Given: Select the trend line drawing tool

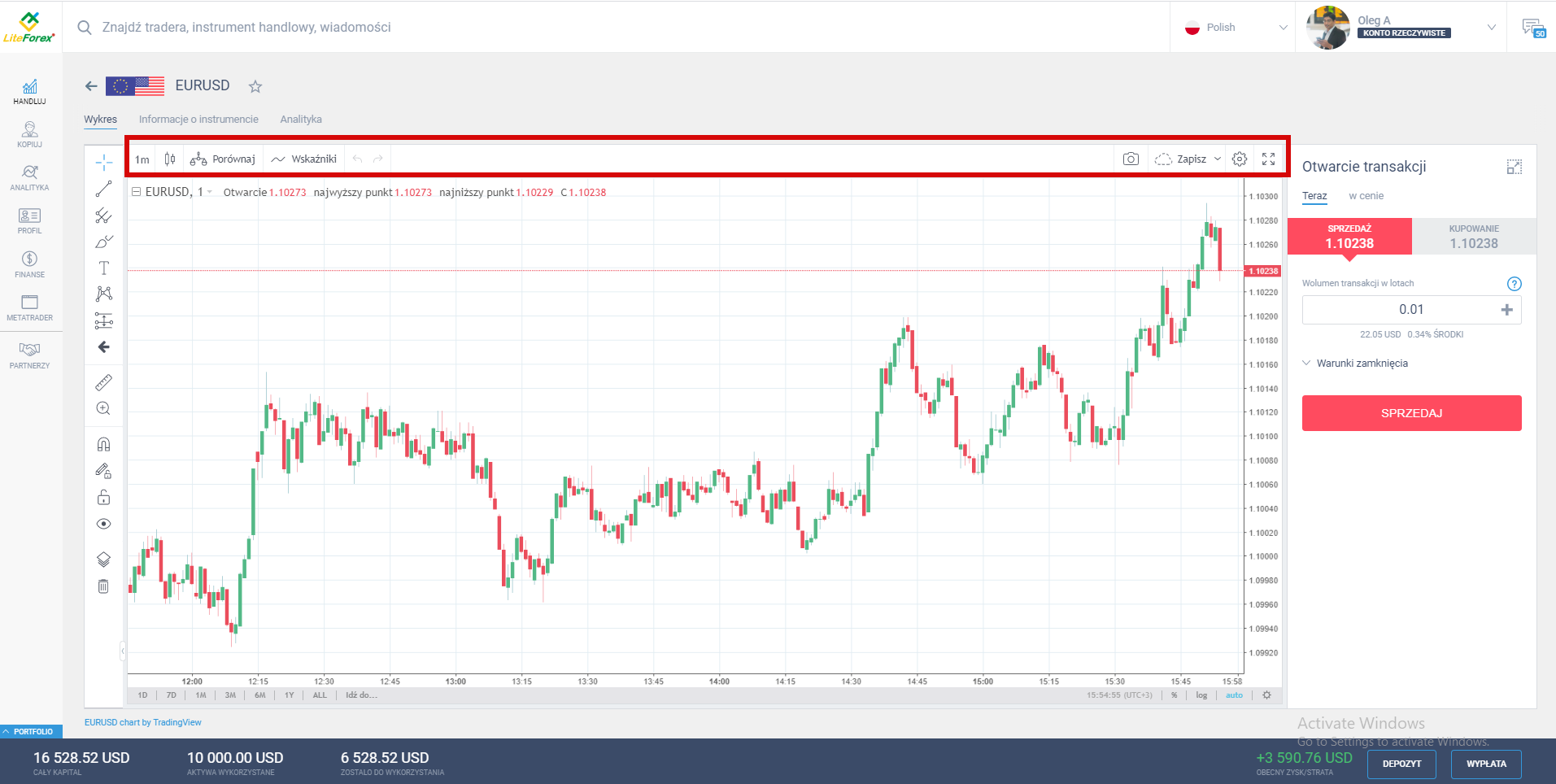Looking at the screenshot, I should pyautogui.click(x=103, y=189).
